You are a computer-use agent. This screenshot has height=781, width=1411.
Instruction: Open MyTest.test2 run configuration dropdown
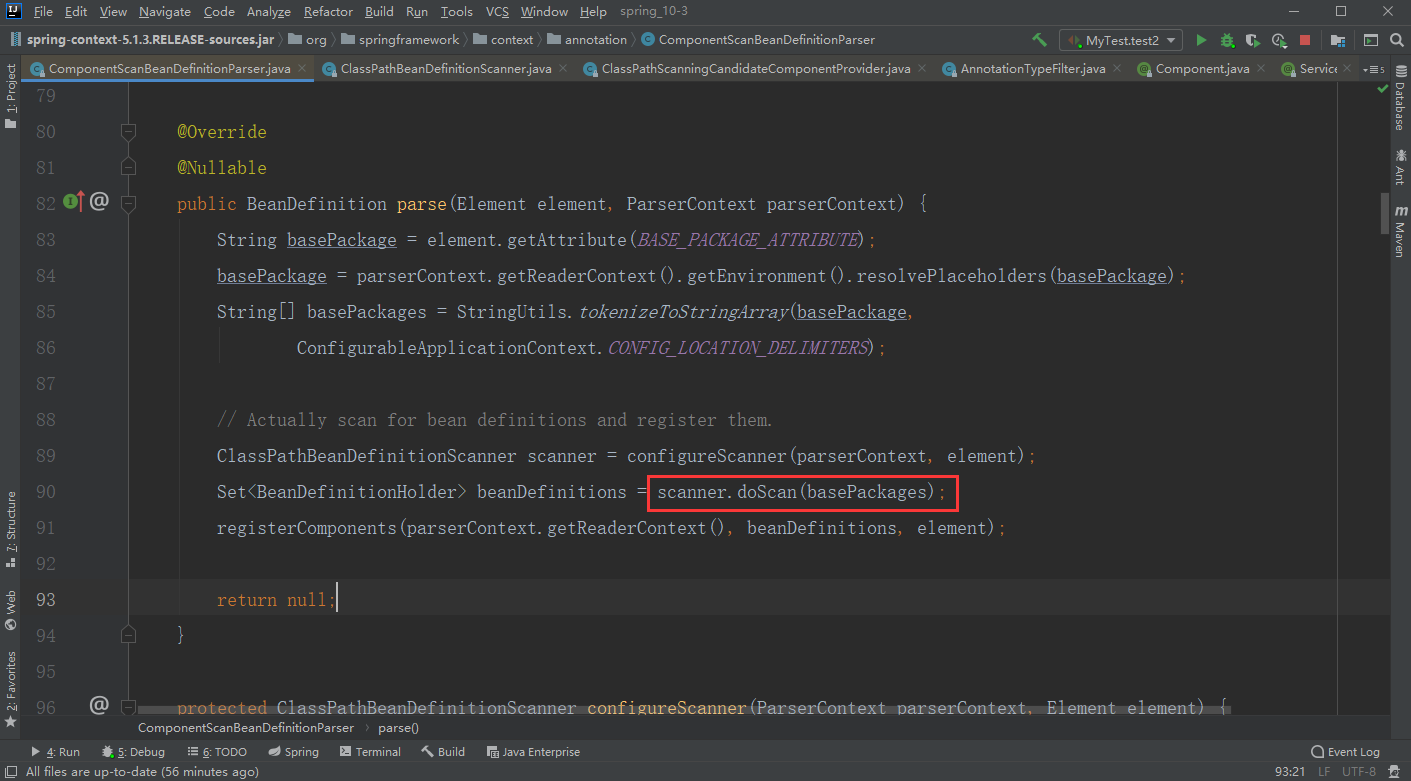[x=1121, y=40]
